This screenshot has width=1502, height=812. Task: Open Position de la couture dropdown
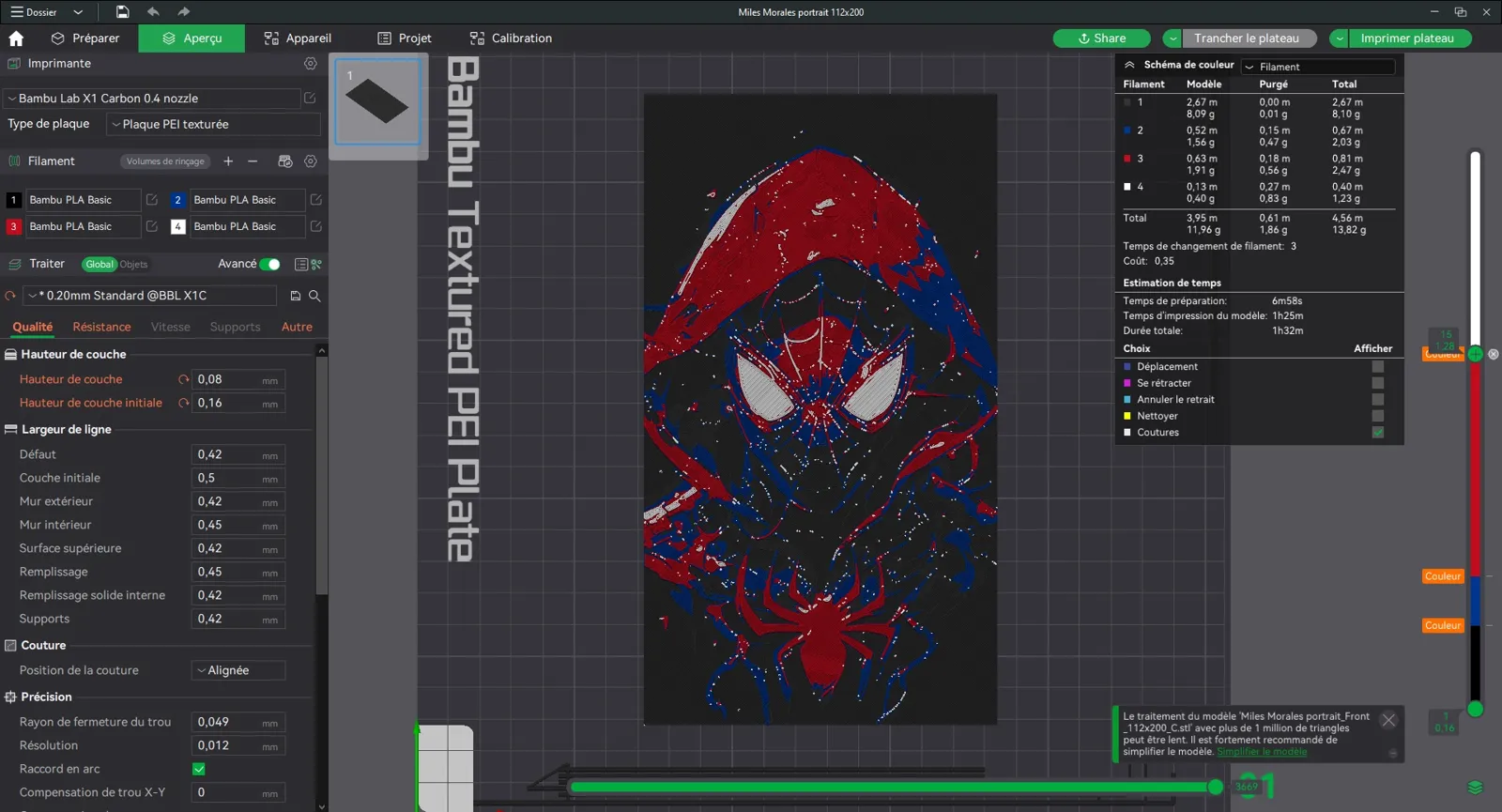pos(238,670)
